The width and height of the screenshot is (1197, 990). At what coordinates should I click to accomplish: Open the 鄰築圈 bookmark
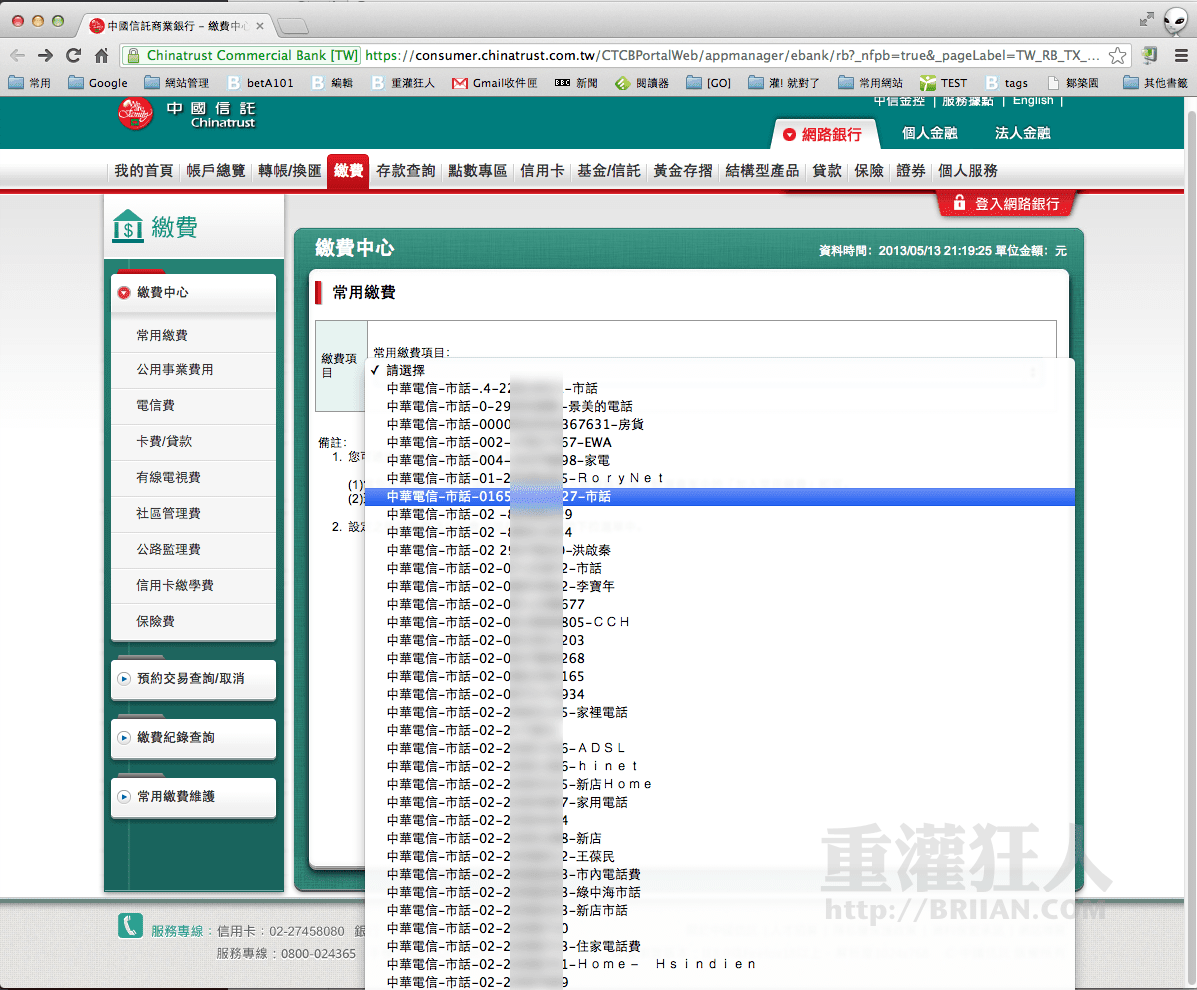click(x=1073, y=82)
